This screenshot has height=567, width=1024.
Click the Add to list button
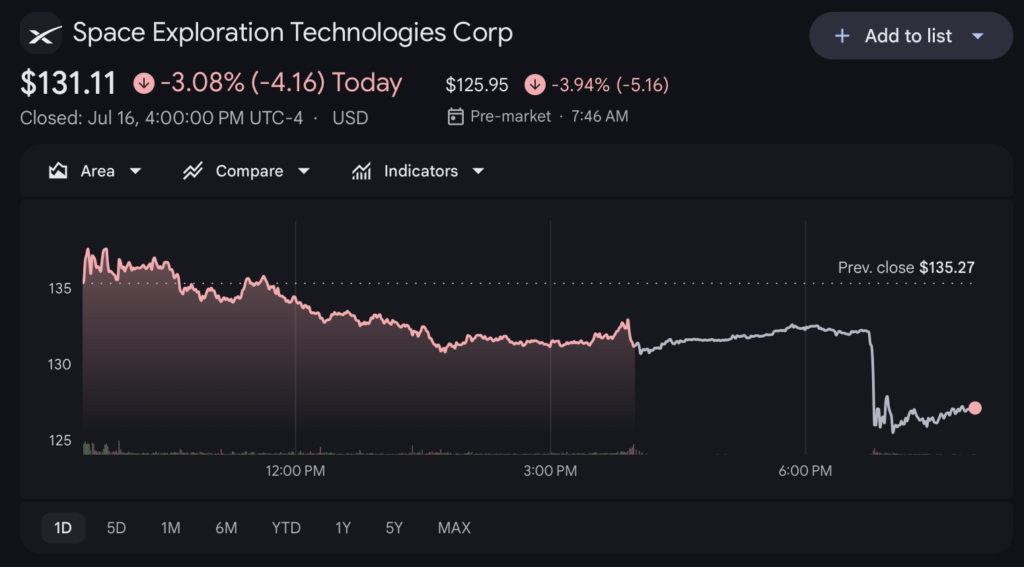[911, 36]
